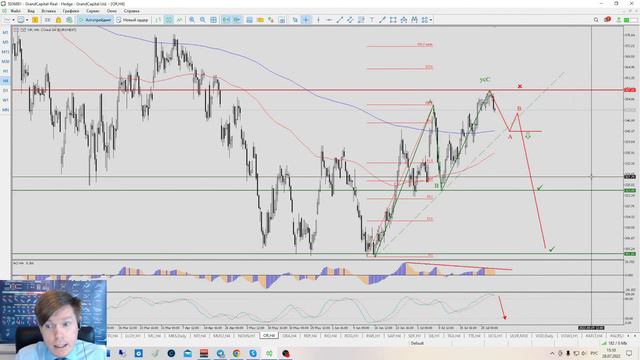The width and height of the screenshot is (640, 360).
Task: Open the Mail app from the taskbar
Action: coord(188,353)
